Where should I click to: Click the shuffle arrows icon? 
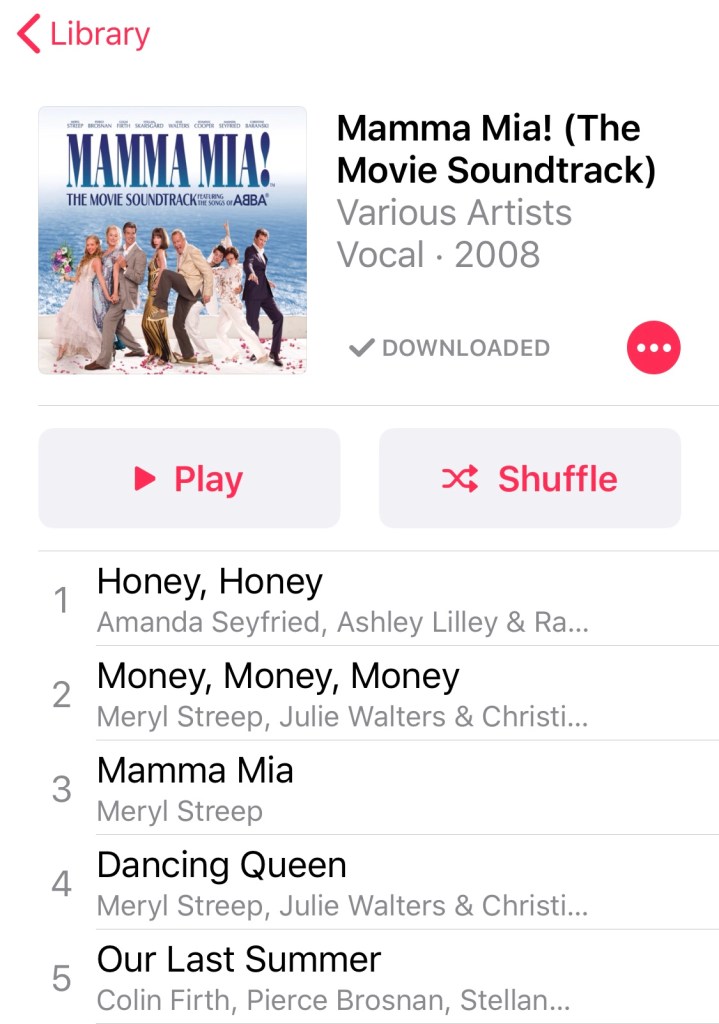(x=460, y=479)
